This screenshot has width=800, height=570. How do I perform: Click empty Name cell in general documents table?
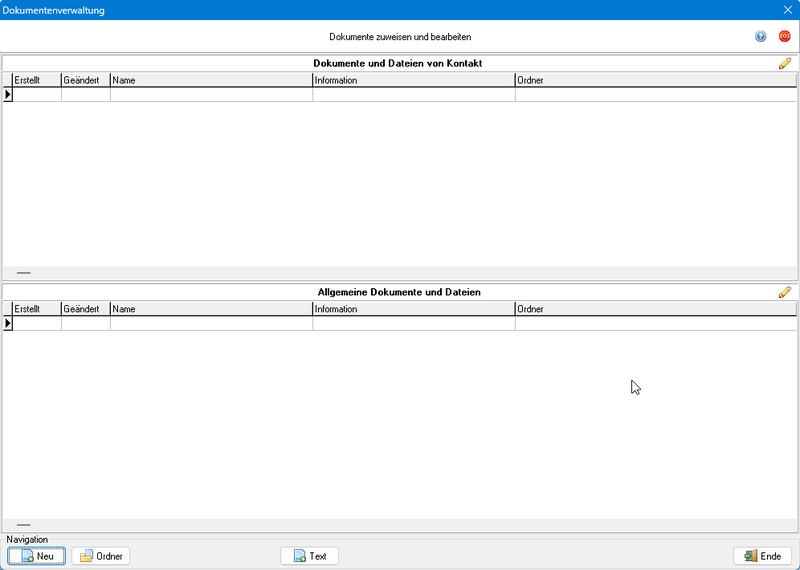[210, 324]
